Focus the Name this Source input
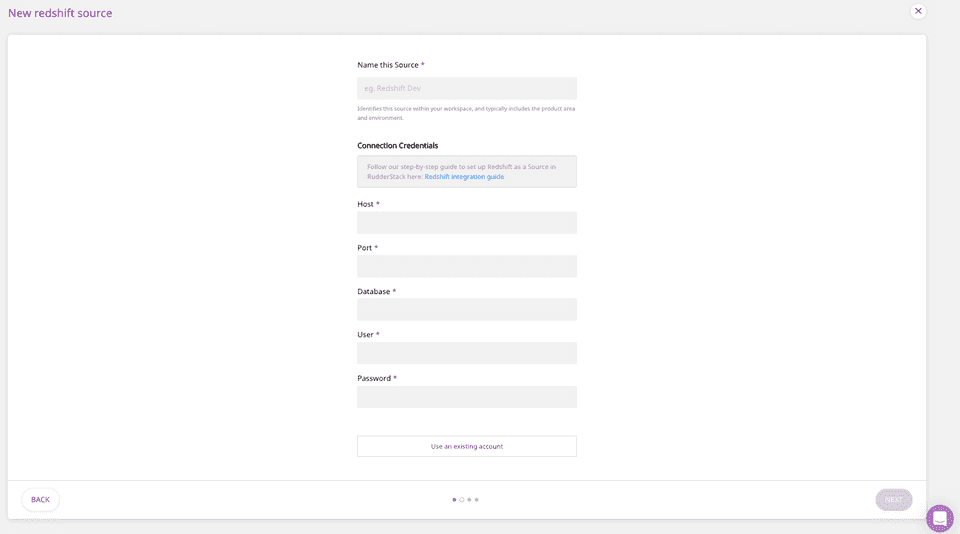 (466, 88)
